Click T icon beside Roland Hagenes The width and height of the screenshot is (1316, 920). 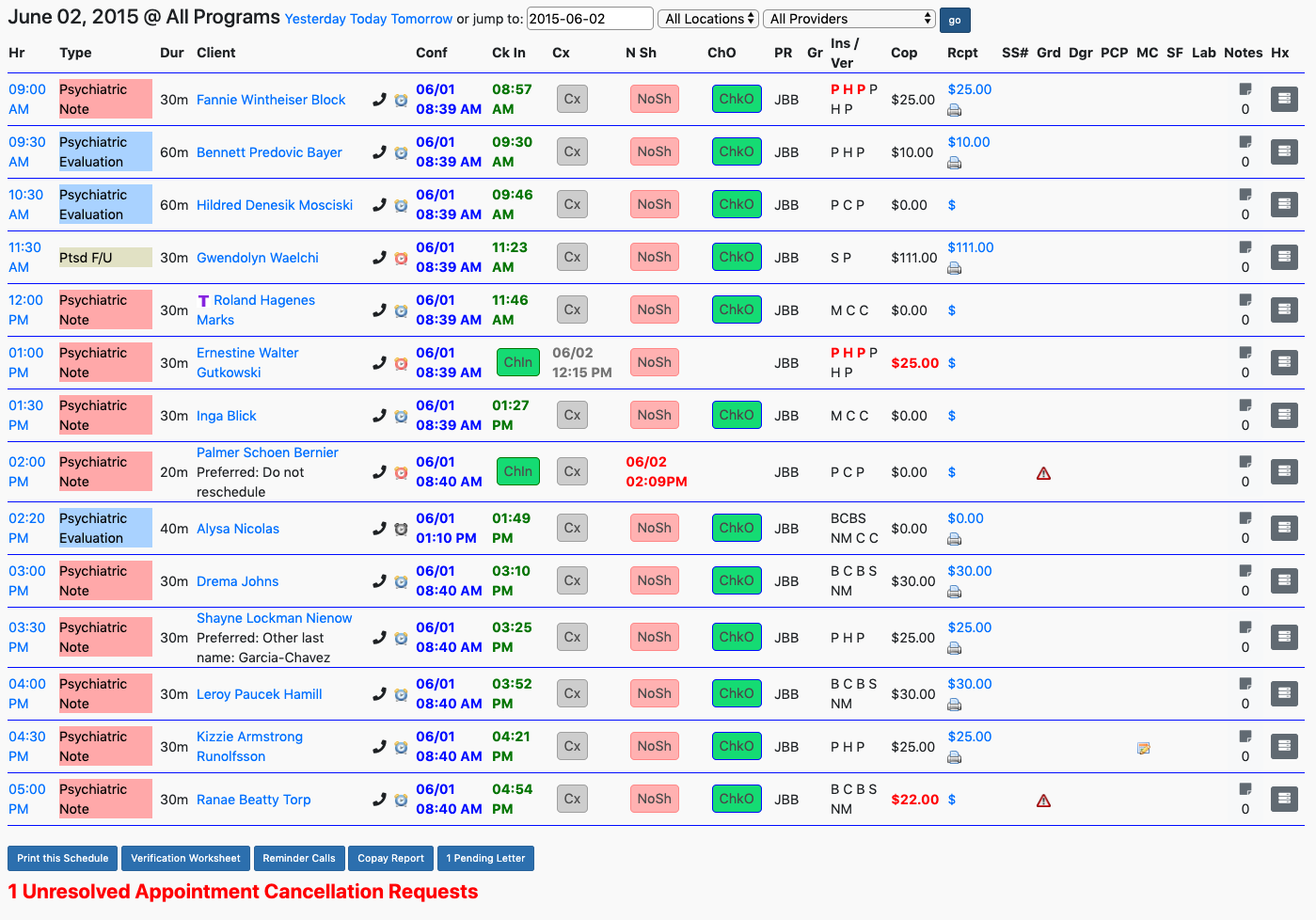(203, 301)
